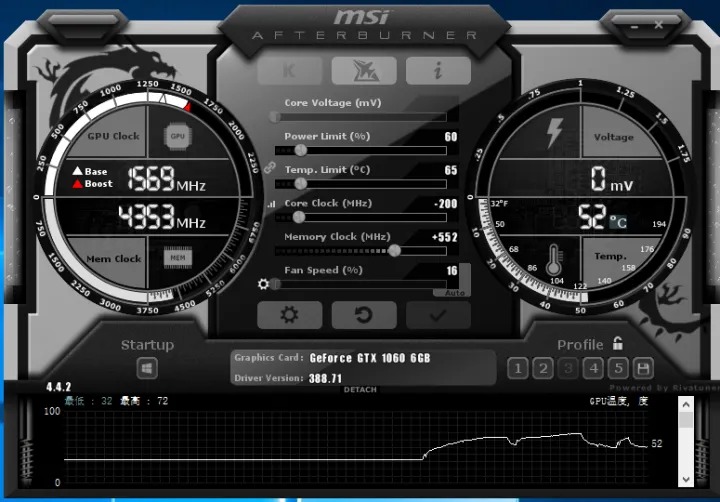Click the Power Limit slider handle

coord(301,150)
